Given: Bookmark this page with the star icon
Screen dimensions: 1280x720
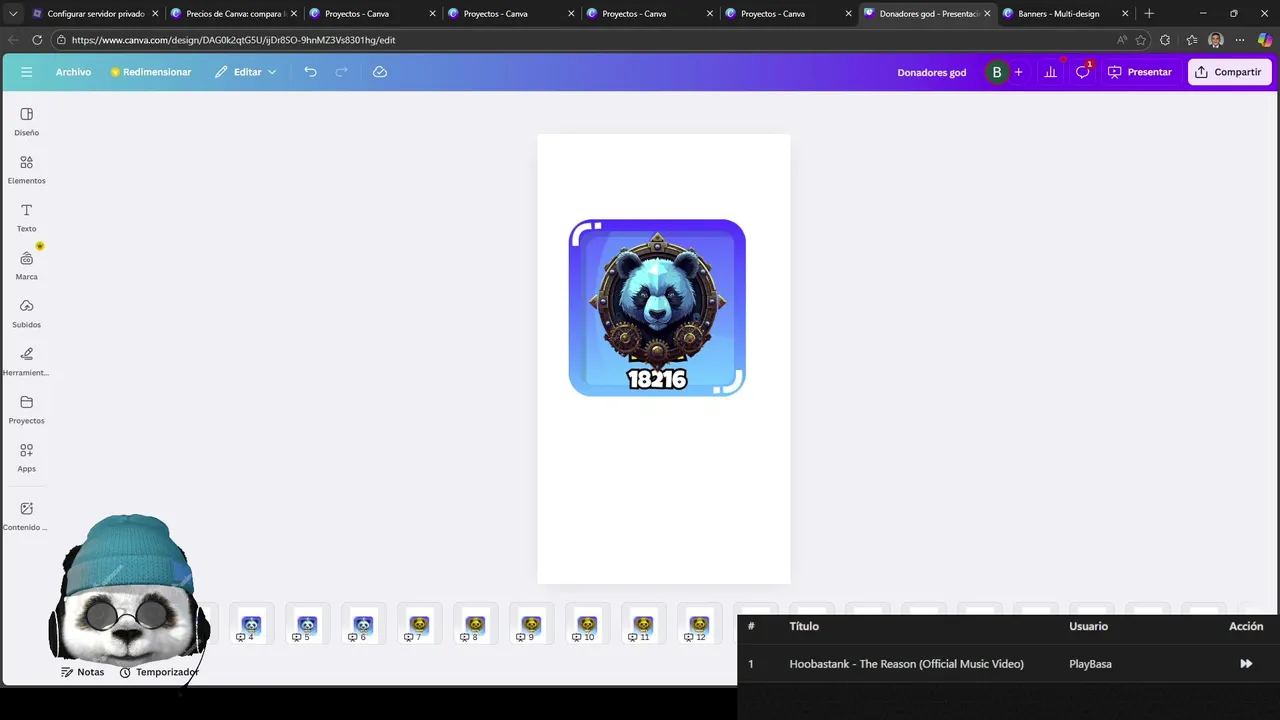Looking at the screenshot, I should (1141, 40).
